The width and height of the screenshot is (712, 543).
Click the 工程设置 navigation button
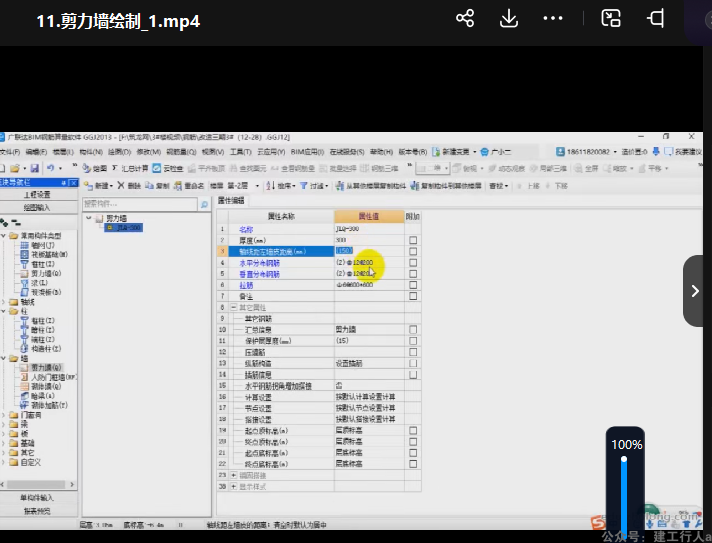coord(38,194)
